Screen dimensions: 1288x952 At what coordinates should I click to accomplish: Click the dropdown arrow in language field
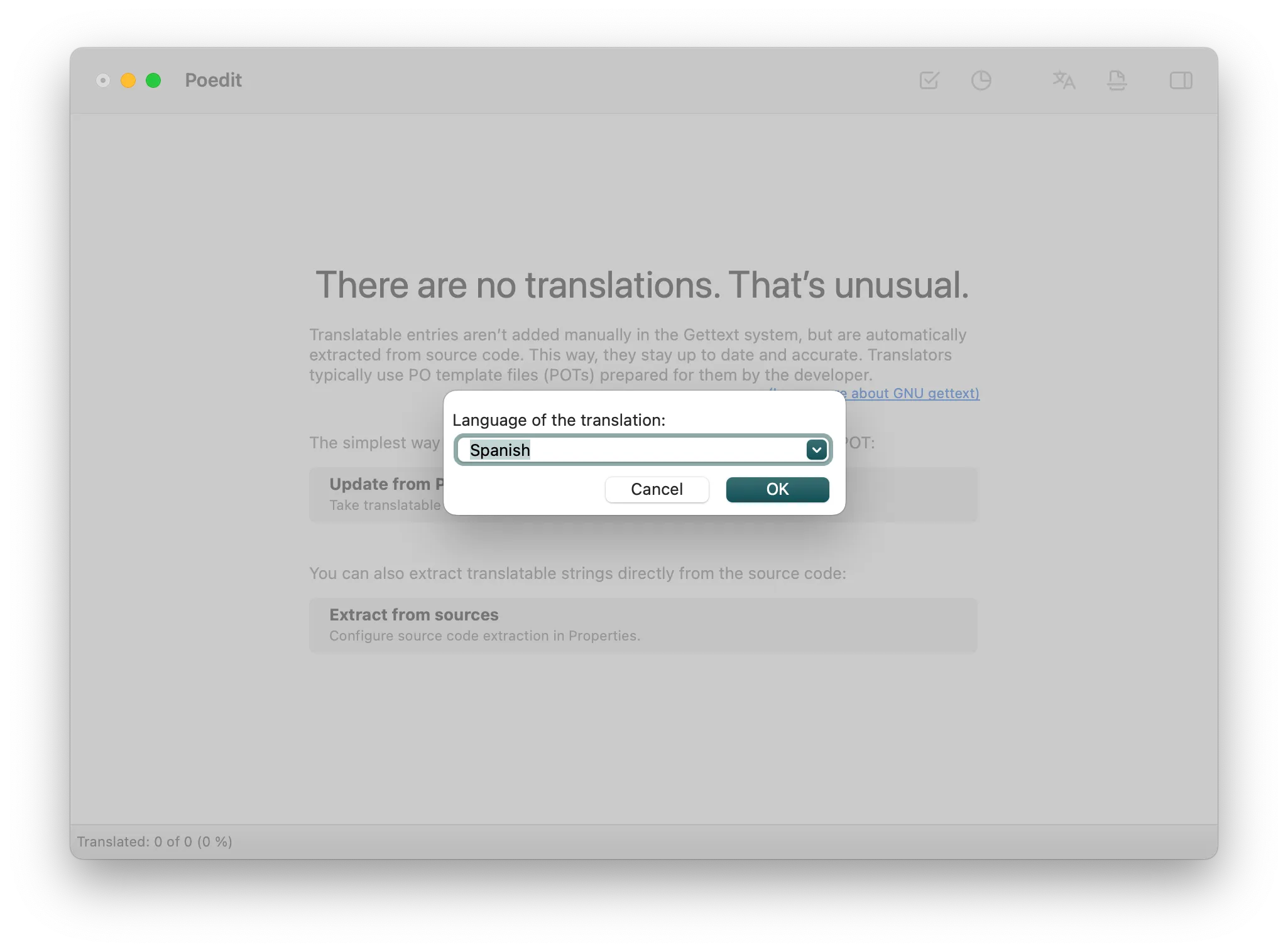pos(818,449)
